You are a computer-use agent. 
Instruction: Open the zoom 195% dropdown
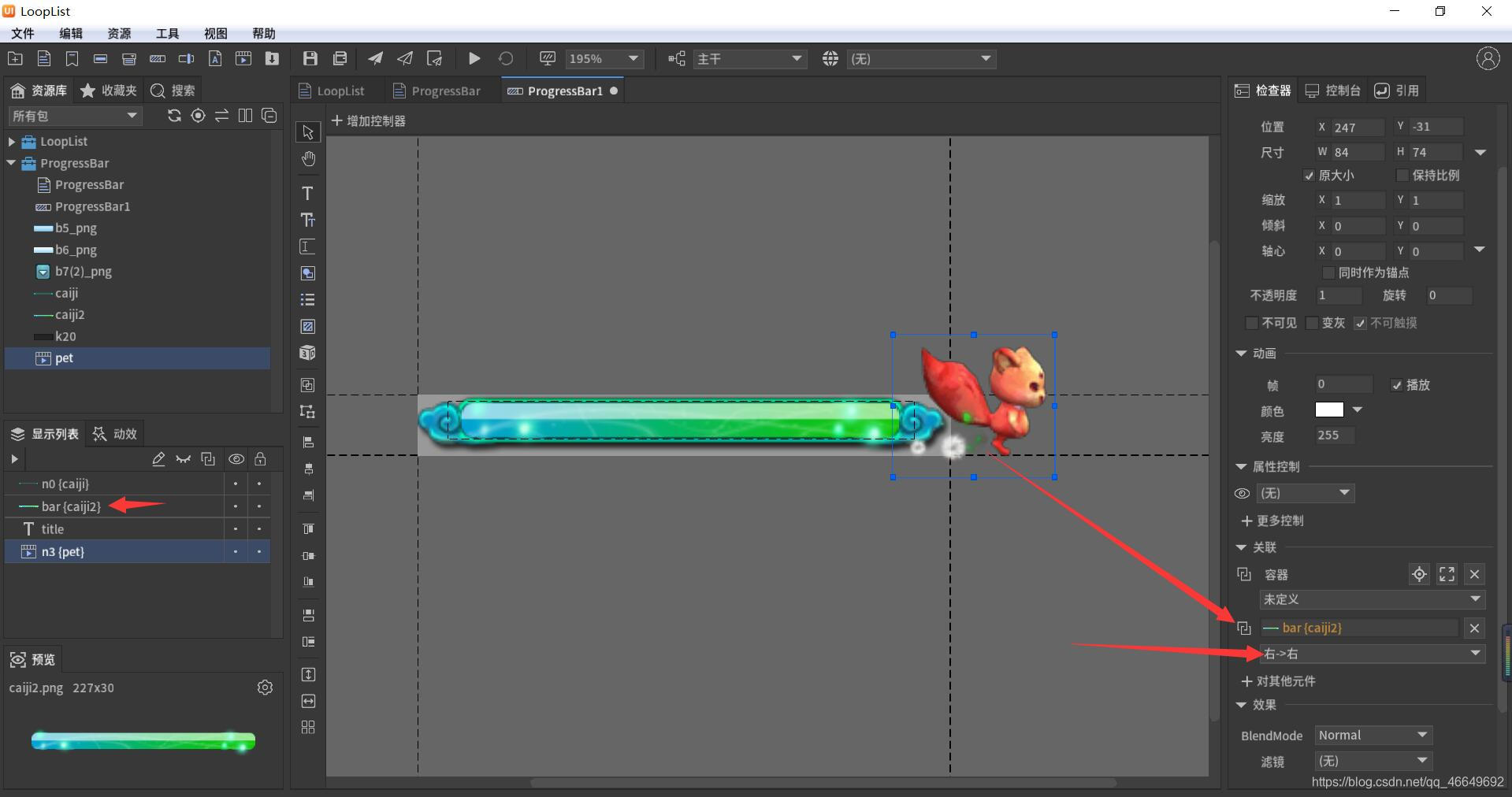coord(604,59)
